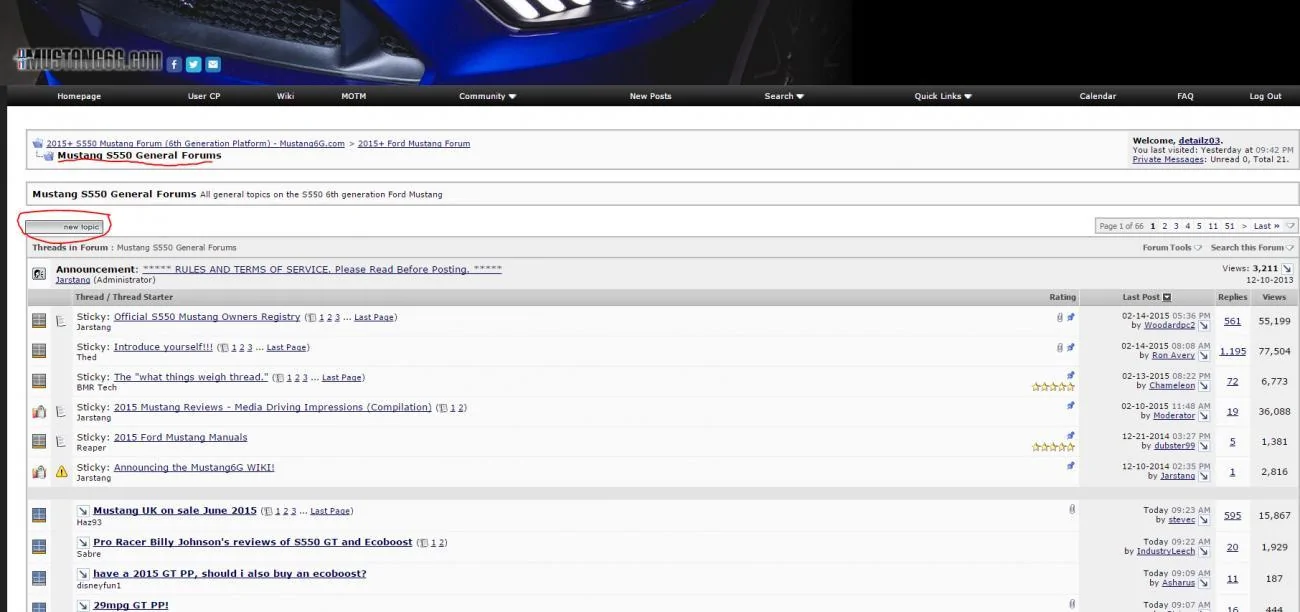Open the detailz03 profile link
Viewport: 1300px width, 612px height.
(1199, 141)
